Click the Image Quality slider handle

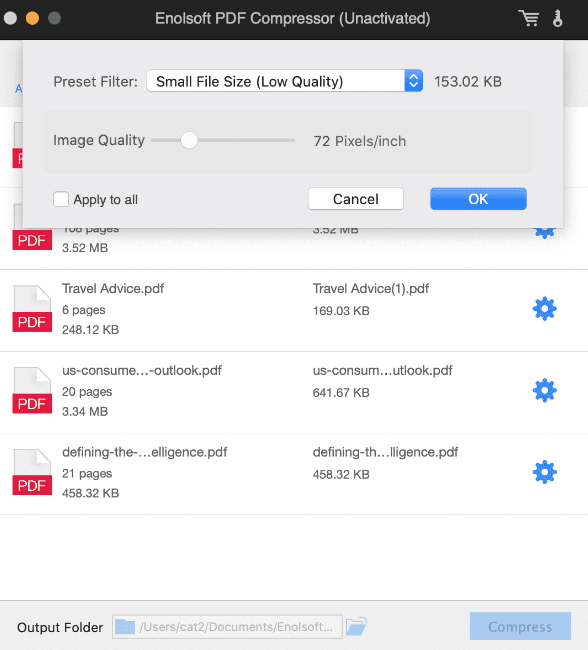tap(189, 140)
